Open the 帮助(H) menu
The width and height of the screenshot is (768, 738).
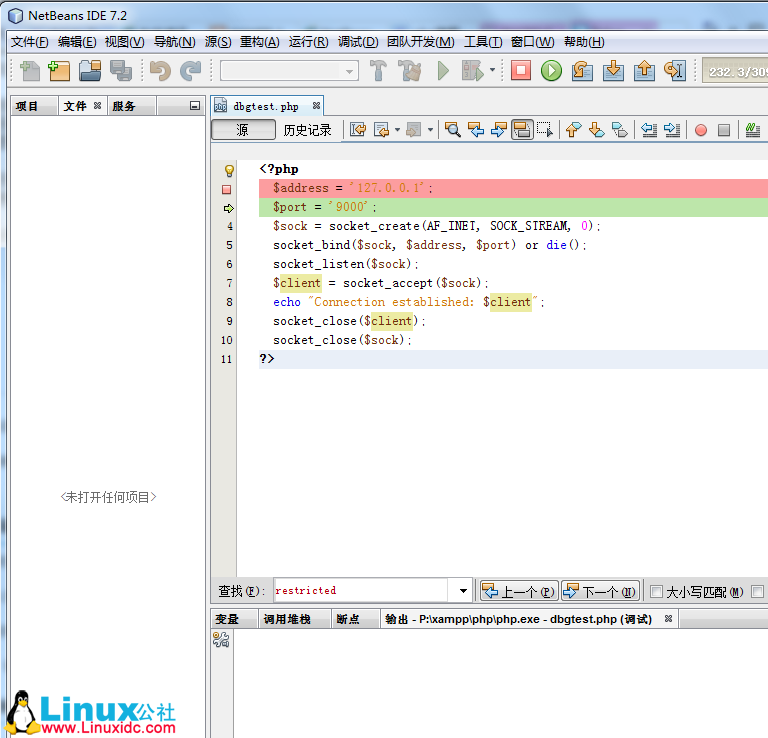click(584, 42)
